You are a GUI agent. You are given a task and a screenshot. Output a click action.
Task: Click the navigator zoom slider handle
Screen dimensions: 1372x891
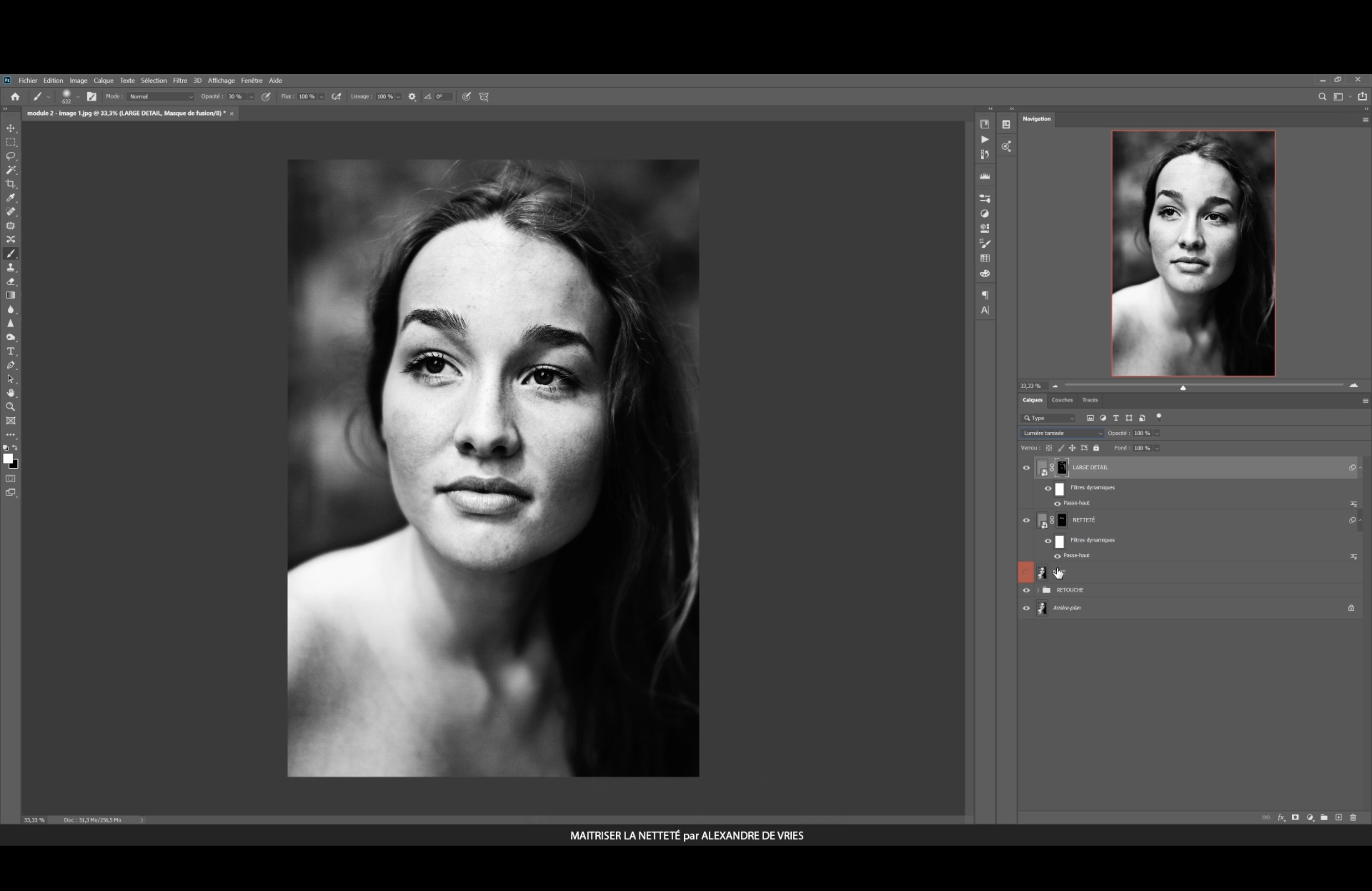1183,387
